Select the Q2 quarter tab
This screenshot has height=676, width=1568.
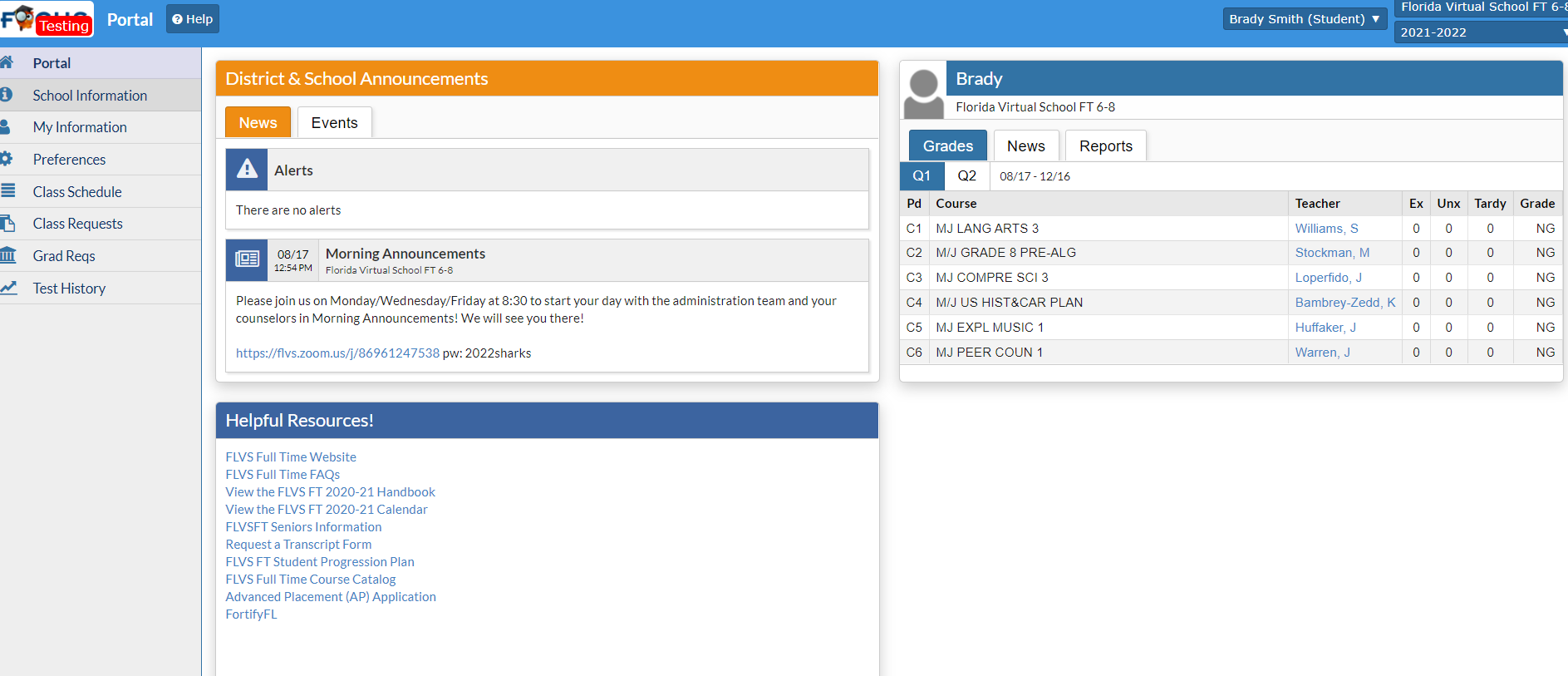[966, 175]
